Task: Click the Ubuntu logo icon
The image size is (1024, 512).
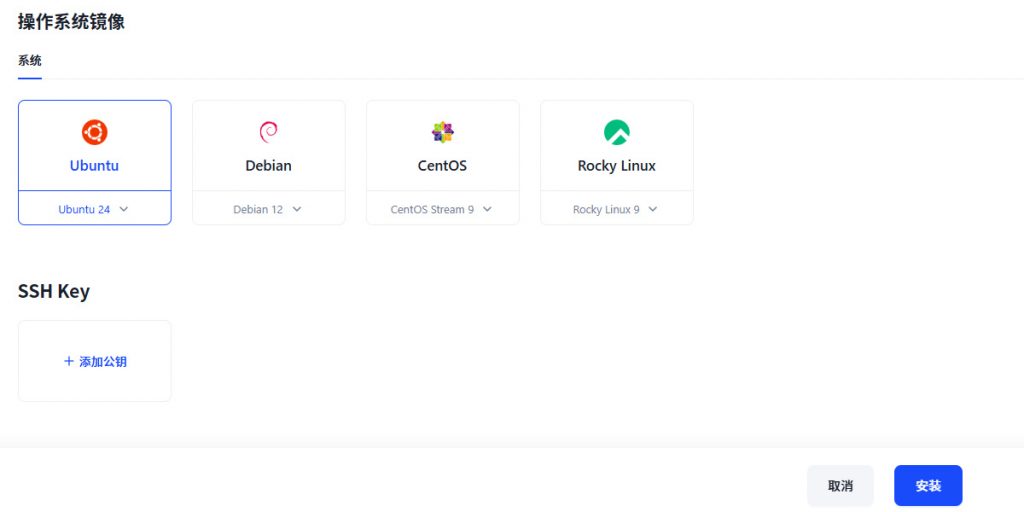Action: pyautogui.click(x=94, y=132)
